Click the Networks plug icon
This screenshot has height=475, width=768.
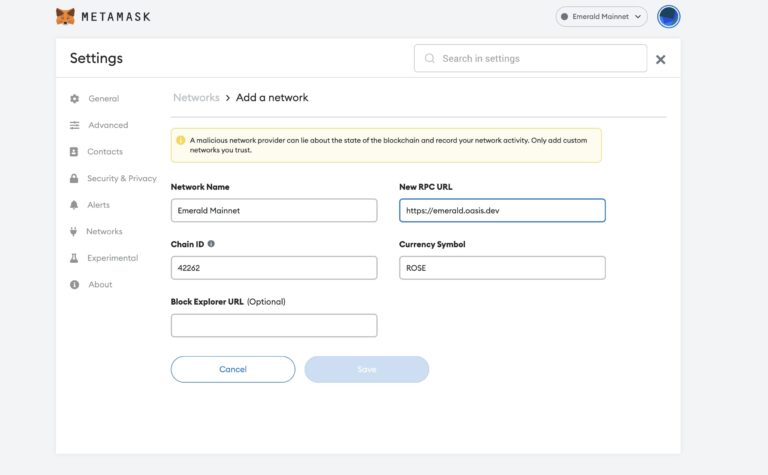pyautogui.click(x=74, y=231)
